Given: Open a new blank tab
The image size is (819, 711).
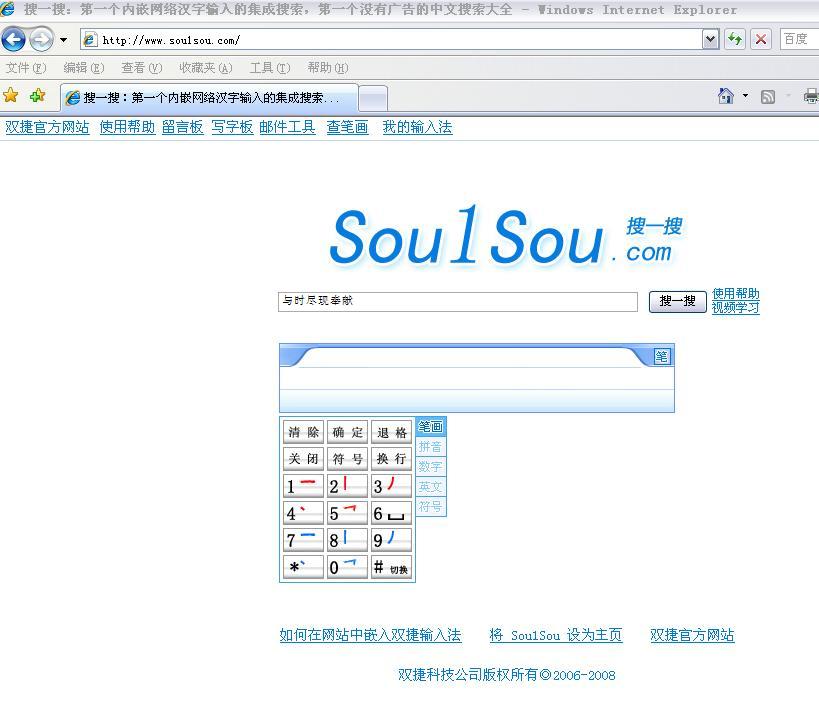Looking at the screenshot, I should tap(373, 98).
